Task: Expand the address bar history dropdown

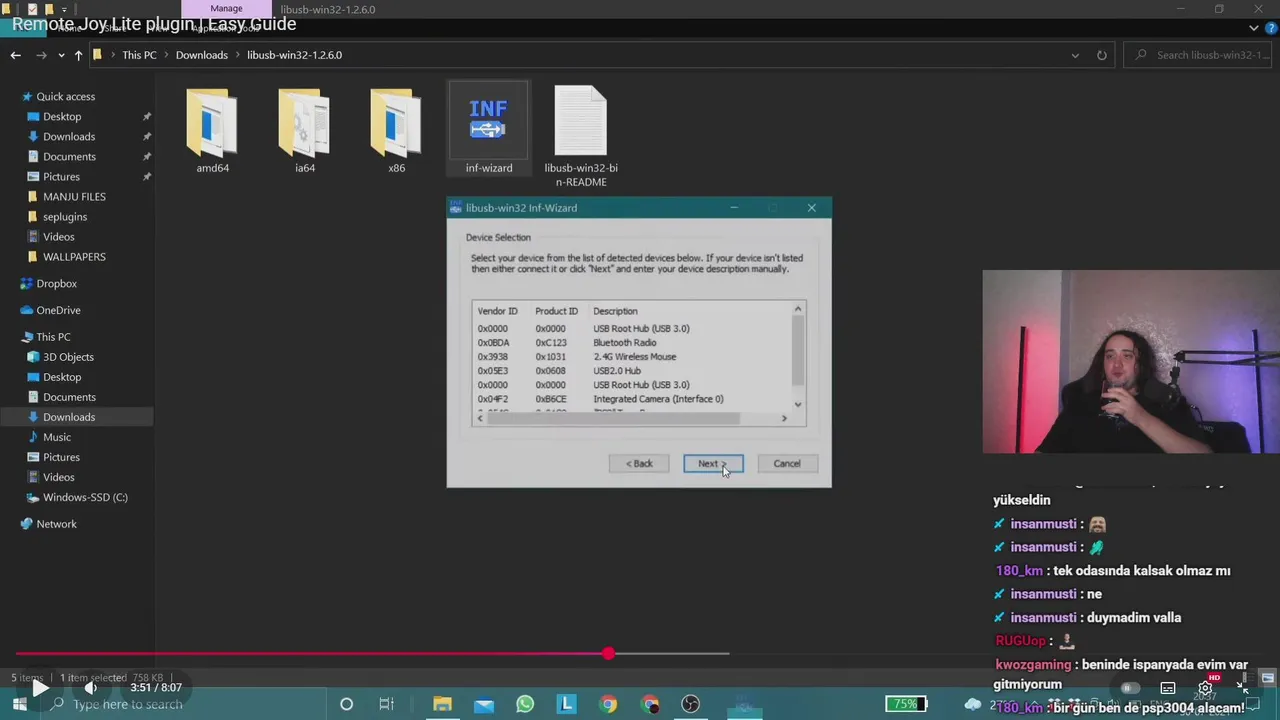Action: tap(1075, 55)
